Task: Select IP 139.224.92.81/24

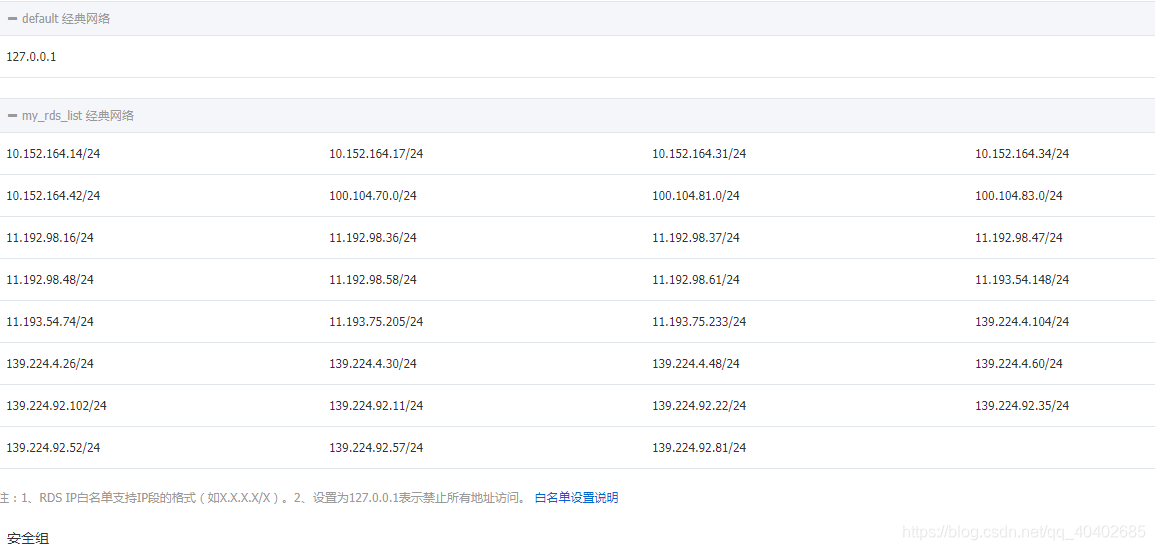Action: tap(699, 448)
